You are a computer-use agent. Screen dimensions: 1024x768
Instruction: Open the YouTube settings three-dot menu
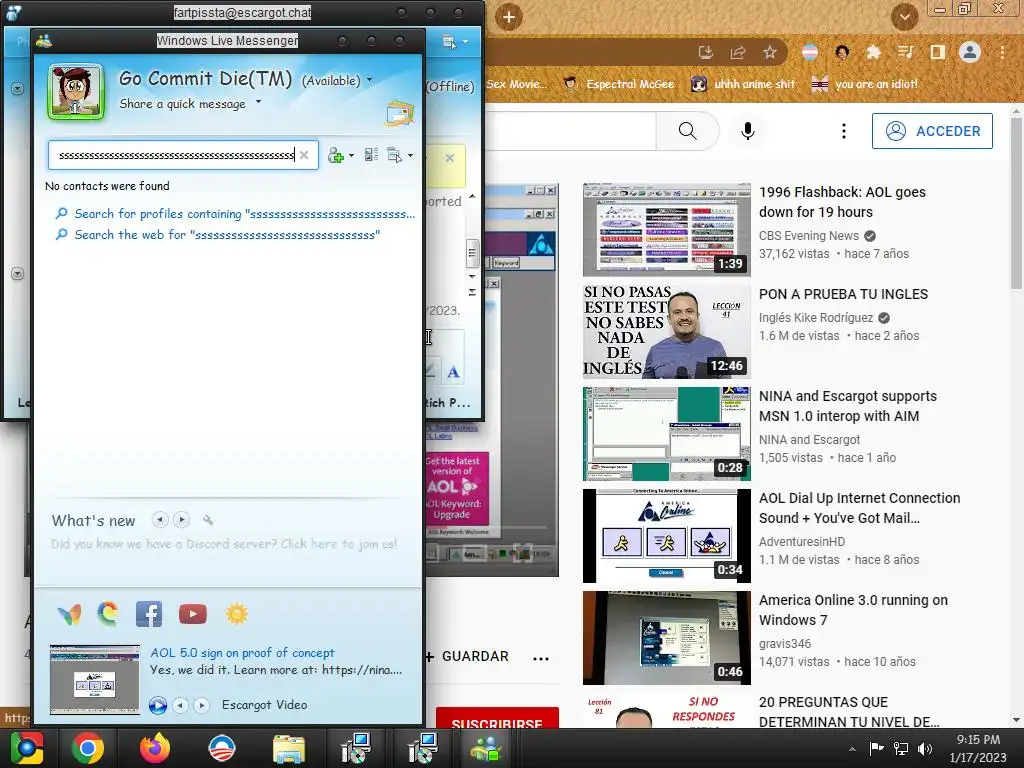[x=844, y=131]
